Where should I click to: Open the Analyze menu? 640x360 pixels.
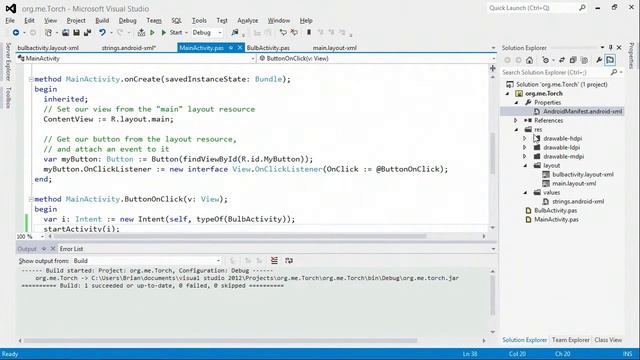(248, 20)
